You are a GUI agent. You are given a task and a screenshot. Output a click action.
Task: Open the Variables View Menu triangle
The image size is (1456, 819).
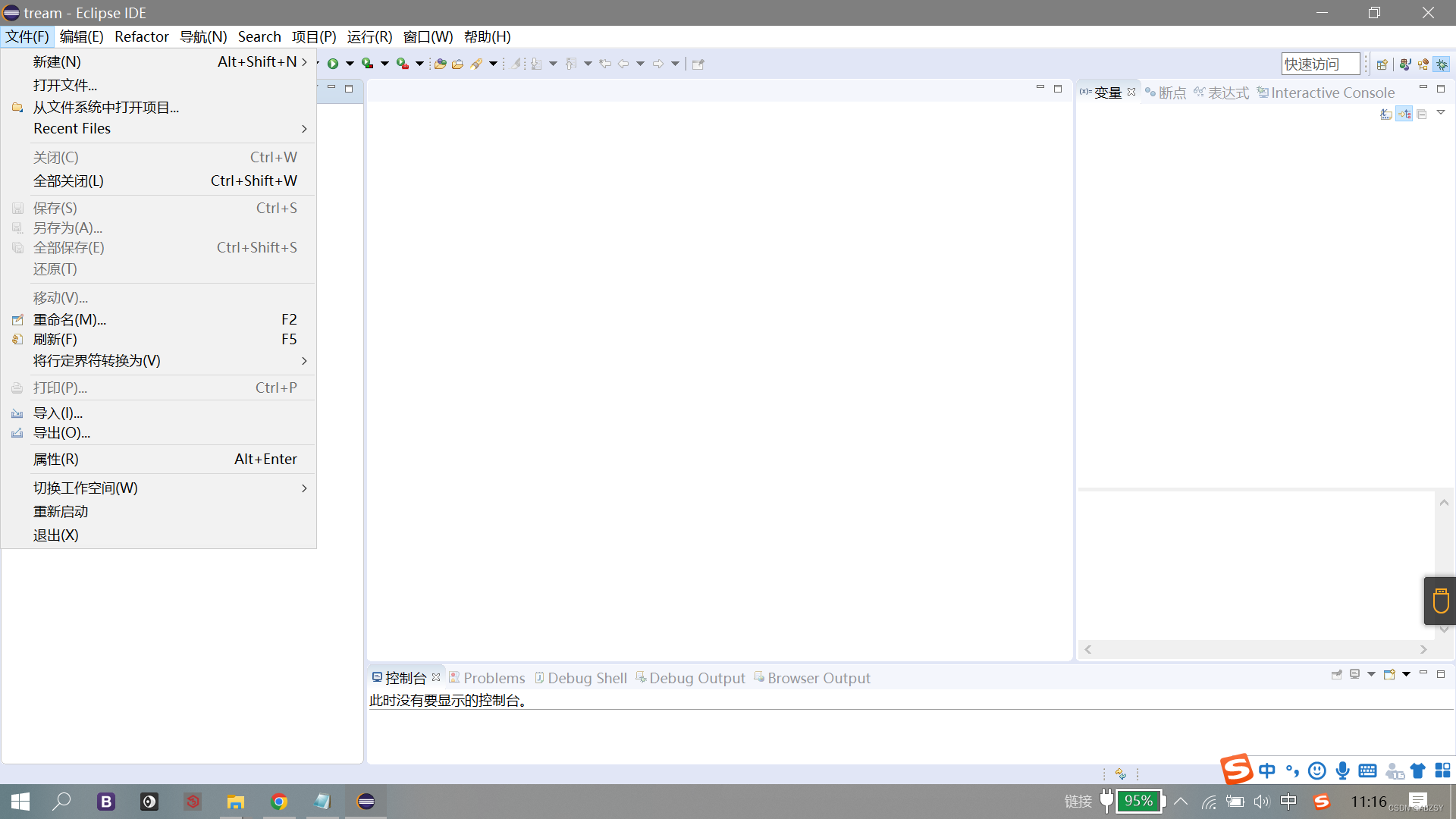(x=1441, y=113)
